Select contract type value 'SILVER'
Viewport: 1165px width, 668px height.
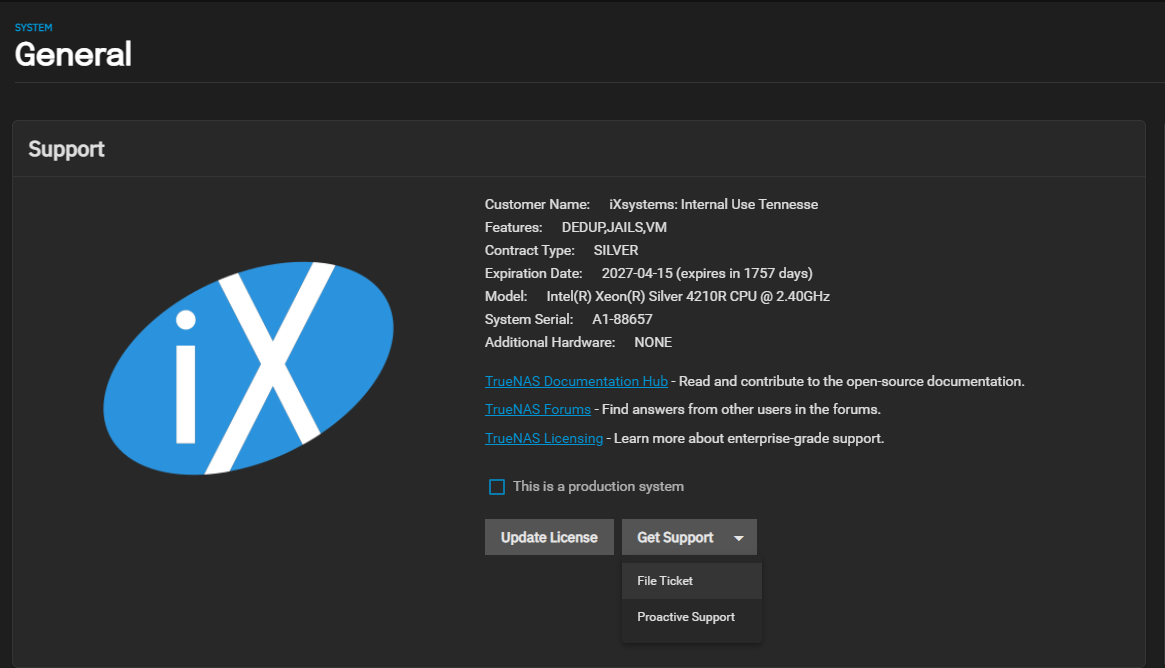[x=616, y=250]
